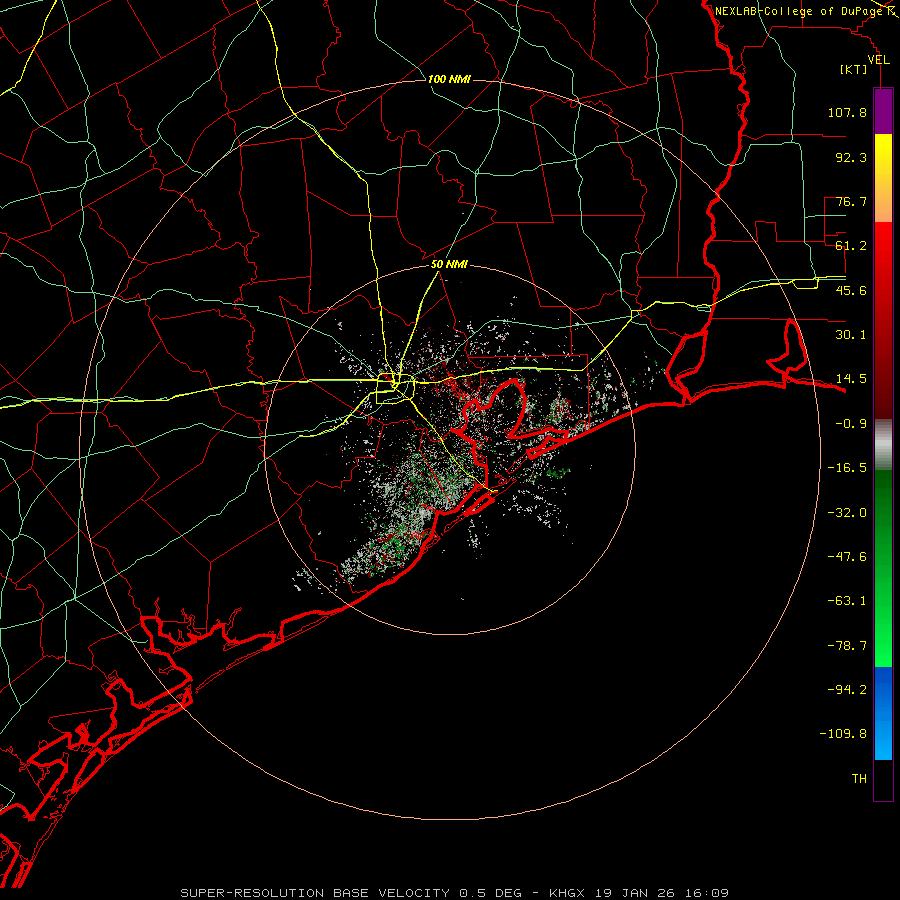Select the 50 NMI range ring label

coord(449,265)
